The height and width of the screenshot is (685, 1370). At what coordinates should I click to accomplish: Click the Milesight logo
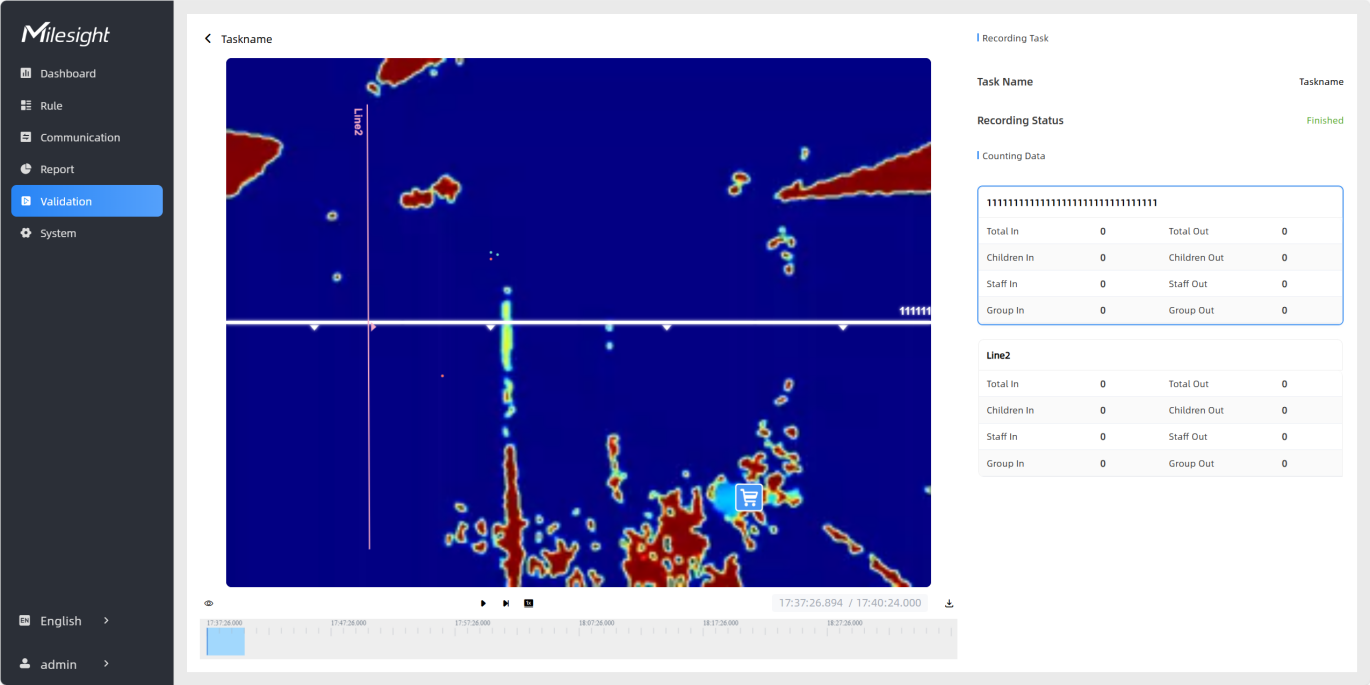point(66,34)
